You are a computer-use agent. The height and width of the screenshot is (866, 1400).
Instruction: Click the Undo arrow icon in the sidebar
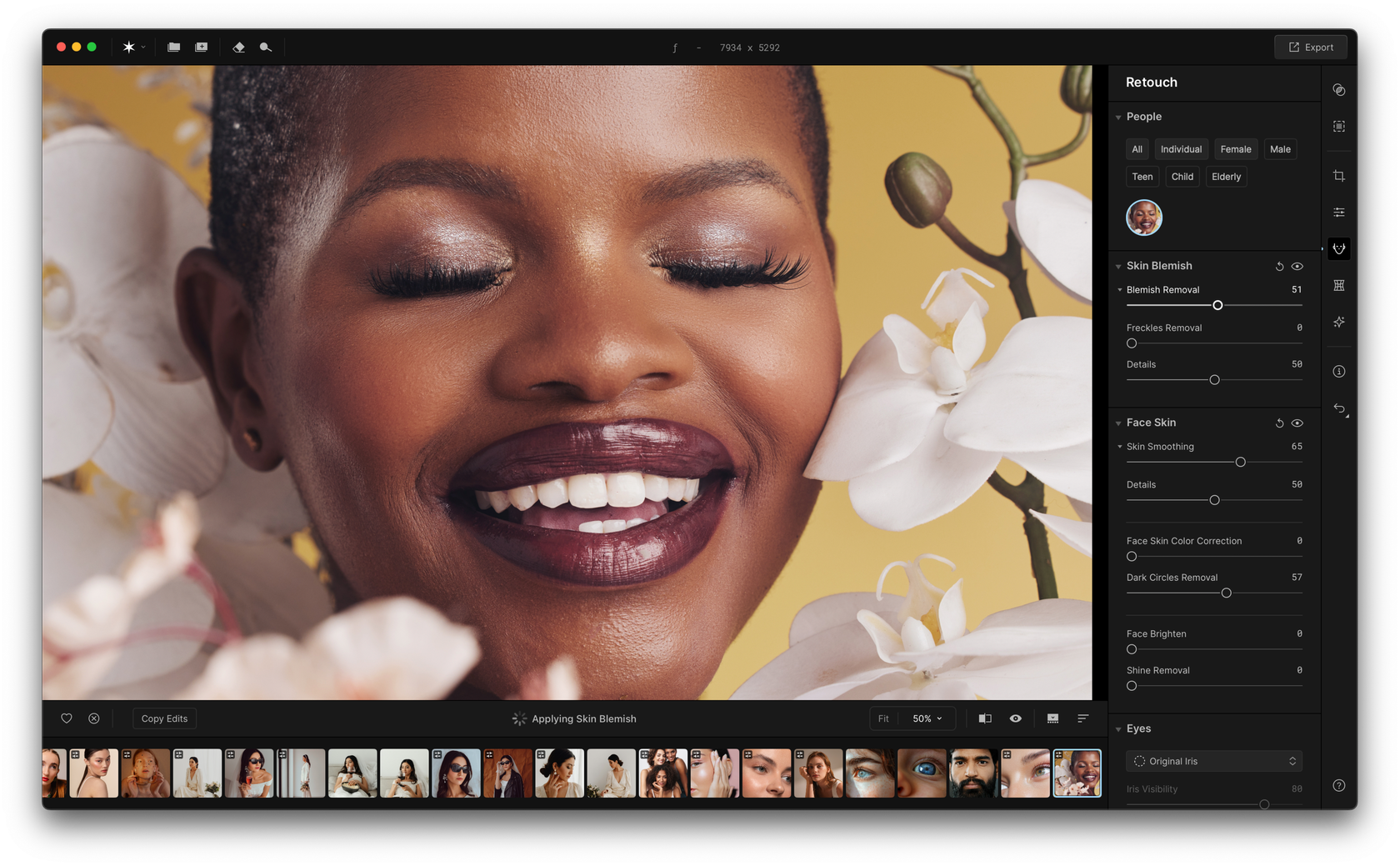tap(1339, 409)
